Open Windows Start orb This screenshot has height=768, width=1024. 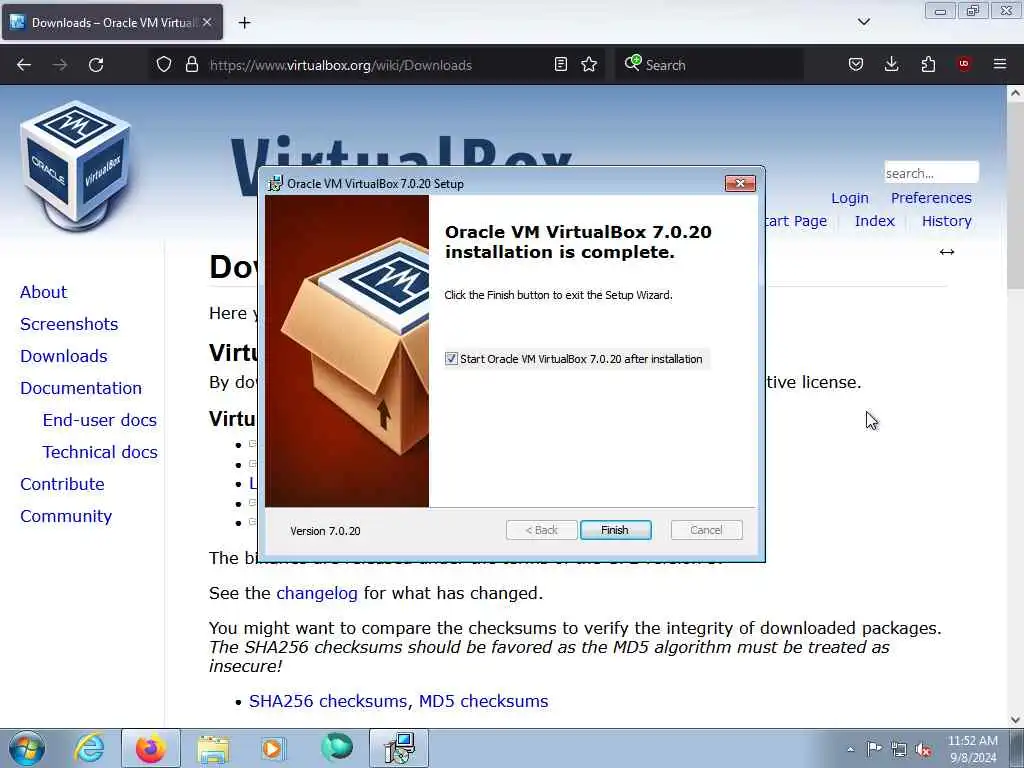(x=27, y=748)
